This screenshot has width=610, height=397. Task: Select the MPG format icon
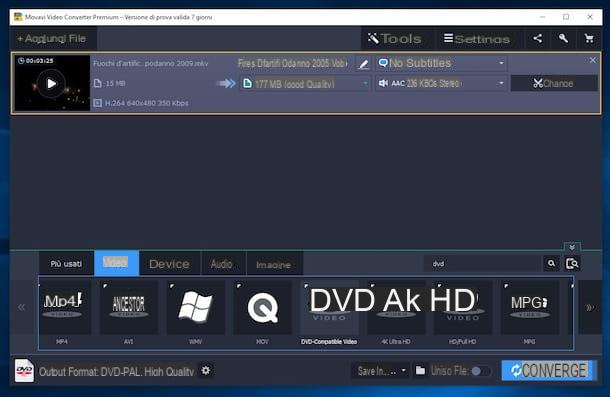[529, 307]
